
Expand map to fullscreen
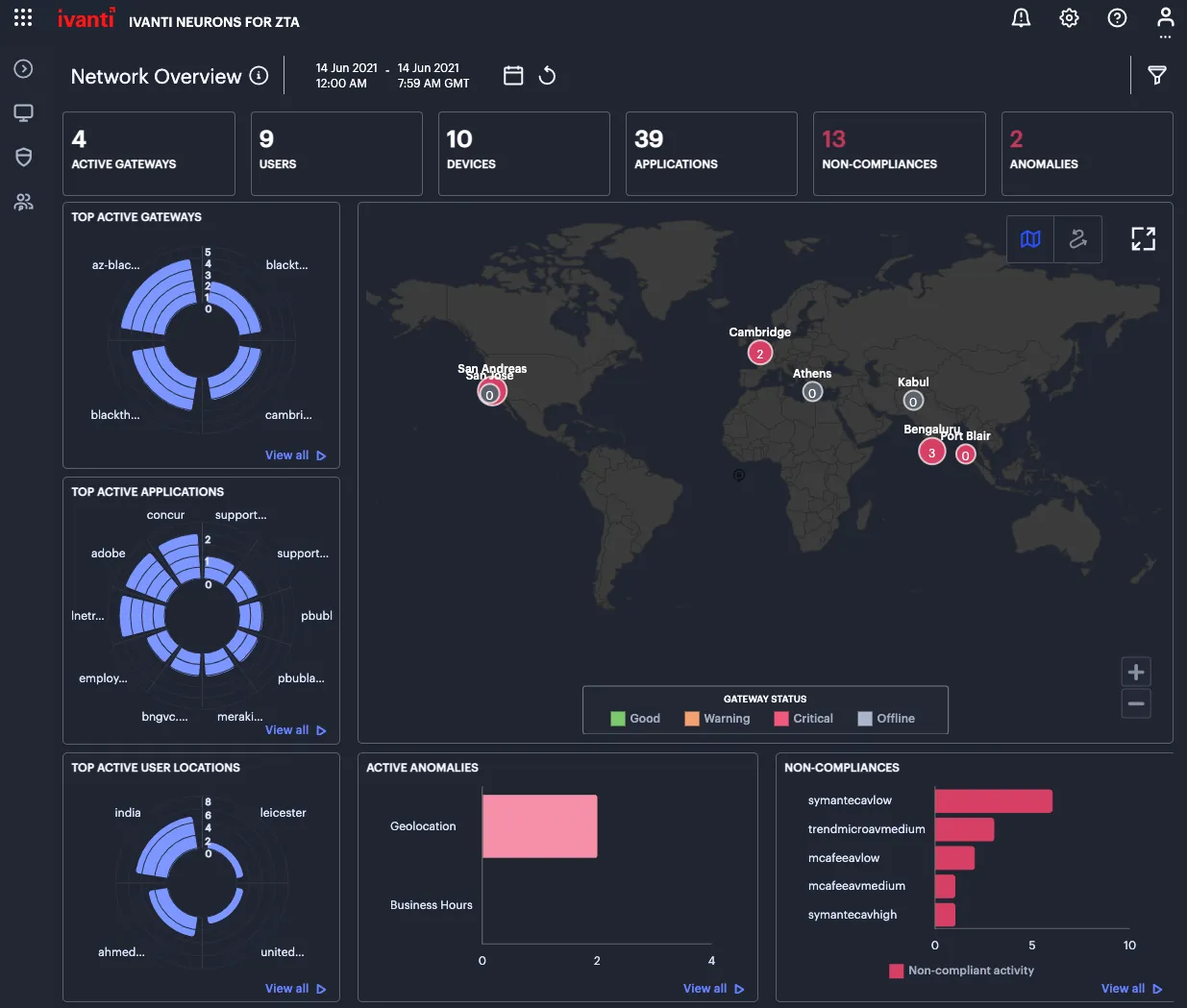1143,239
